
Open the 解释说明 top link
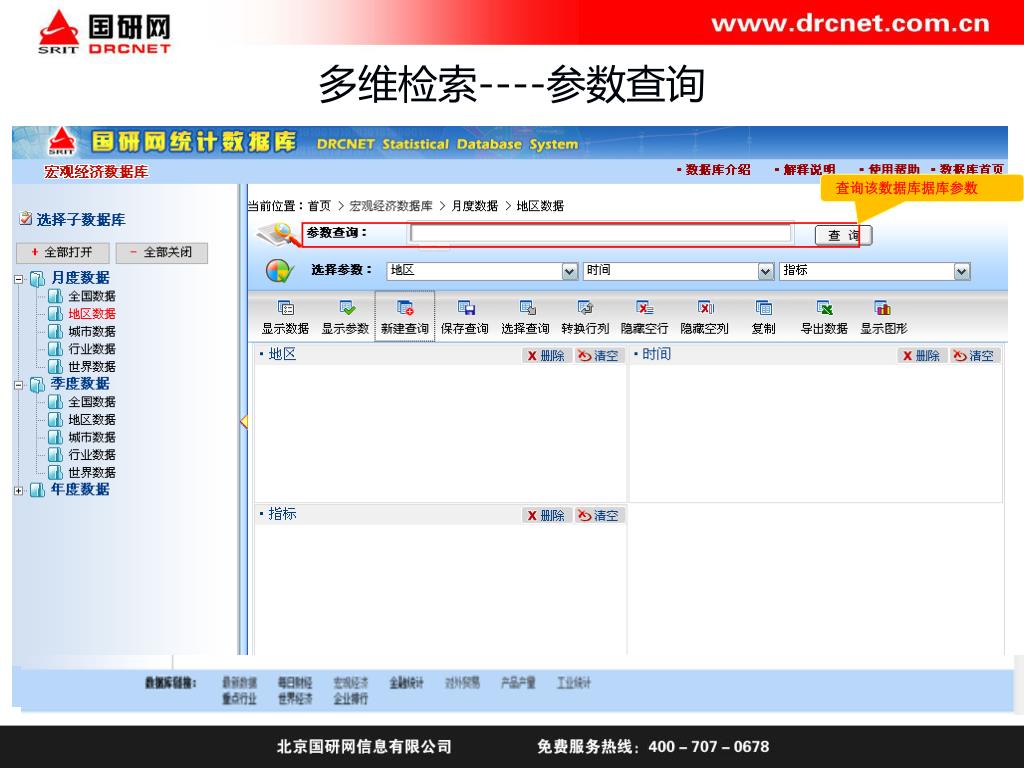pyautogui.click(x=808, y=170)
